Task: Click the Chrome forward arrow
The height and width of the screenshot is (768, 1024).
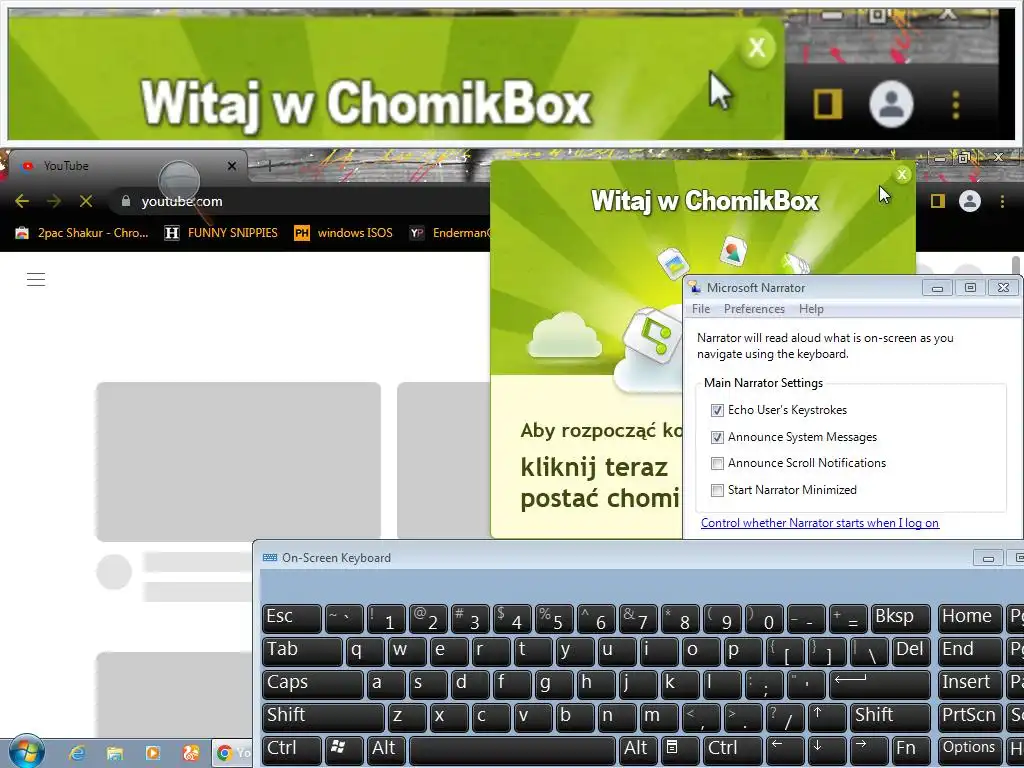Action: 54,201
